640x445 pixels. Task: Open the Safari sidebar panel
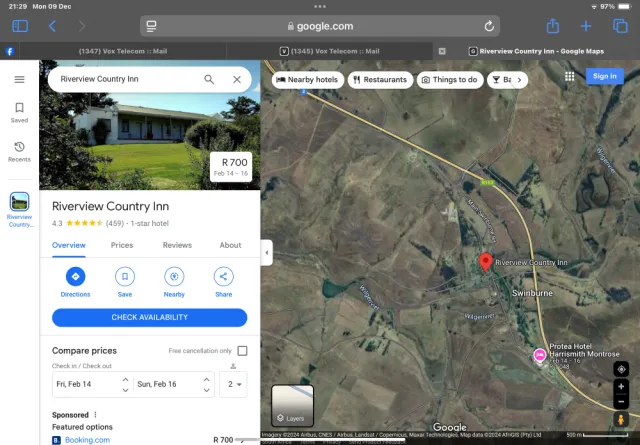pos(20,26)
